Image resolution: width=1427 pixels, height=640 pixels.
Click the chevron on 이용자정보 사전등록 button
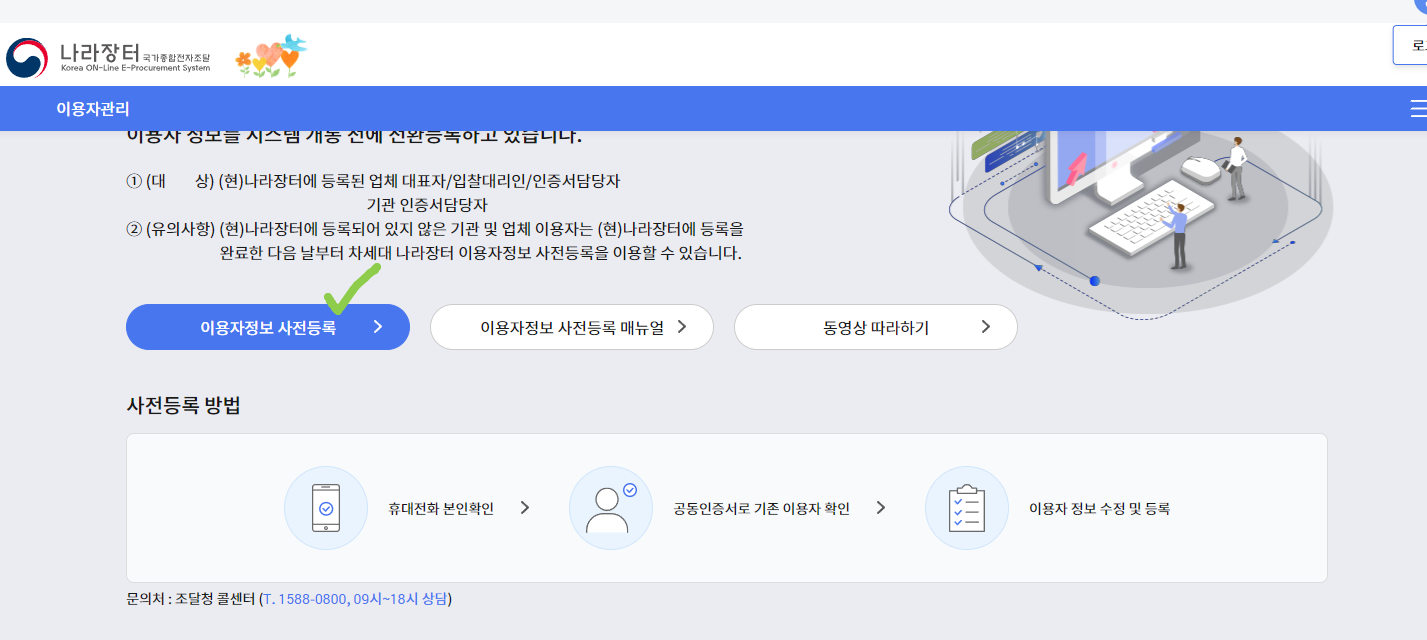[x=378, y=327]
